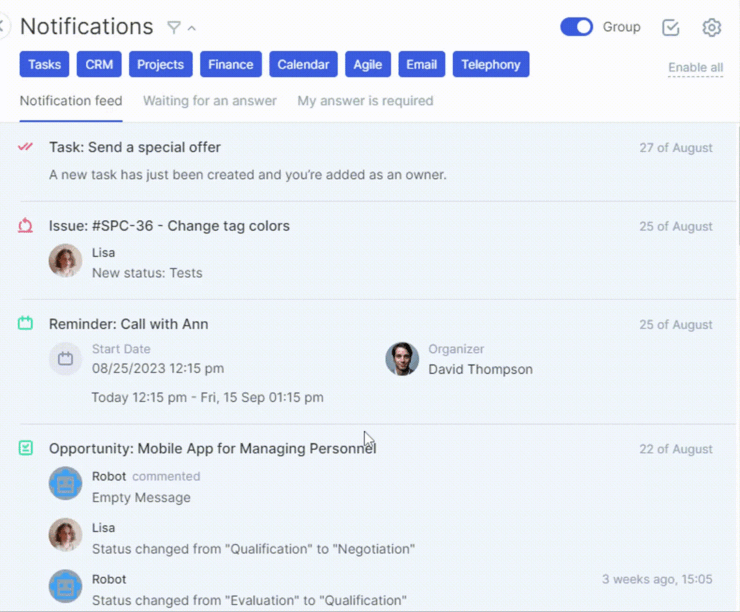This screenshot has height=612, width=740.
Task: Click Lisa's avatar for the Negotiation status change
Action: pos(66,535)
